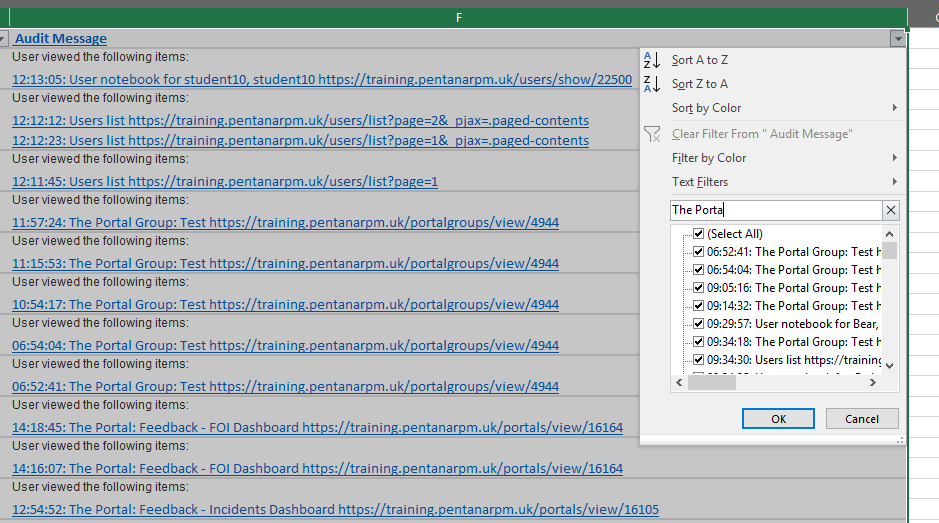Uncheck the 06:52:41 The Portal Group item
The image size is (939, 523).
pos(698,252)
